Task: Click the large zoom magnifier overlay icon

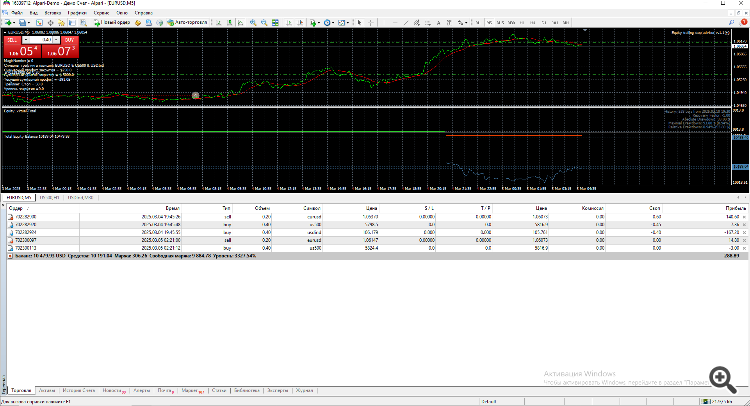Action: (x=723, y=380)
